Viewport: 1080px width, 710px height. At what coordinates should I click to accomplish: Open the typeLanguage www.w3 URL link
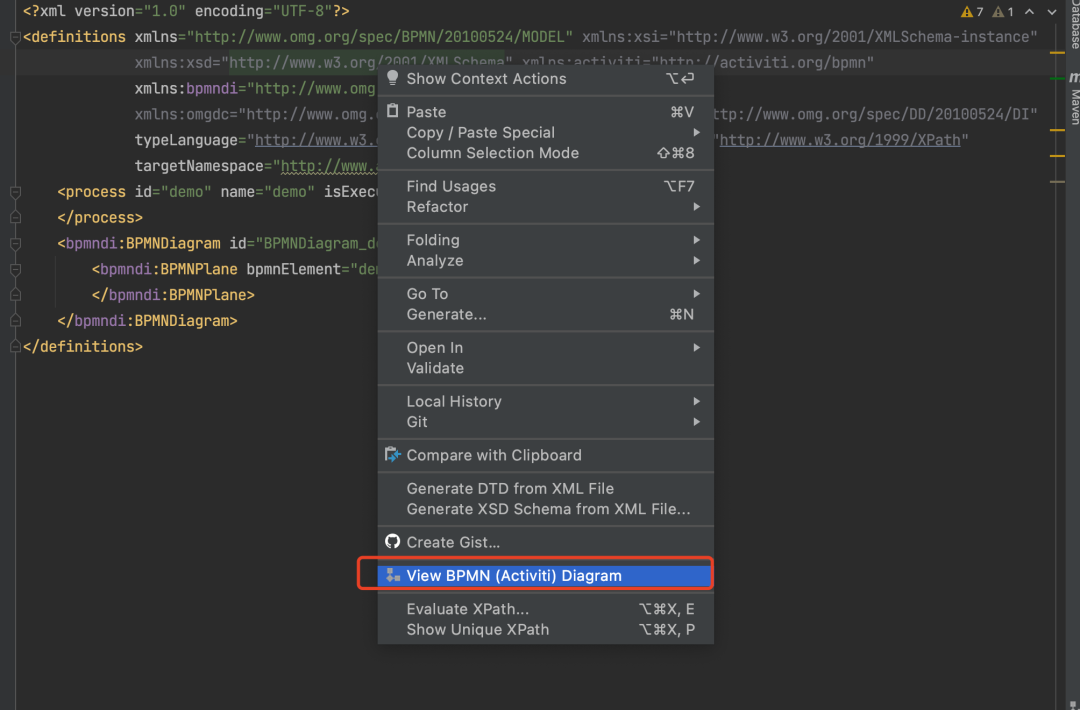point(316,140)
